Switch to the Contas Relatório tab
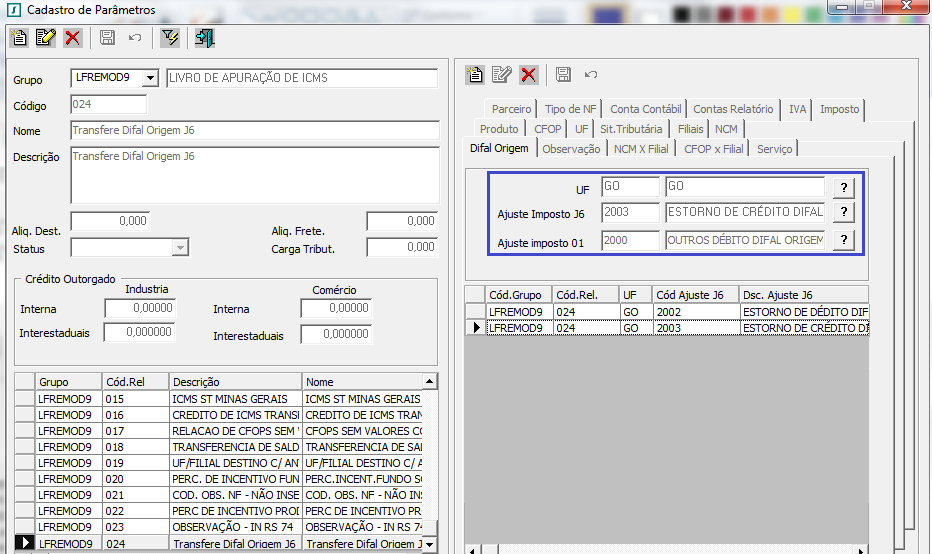The height and width of the screenshot is (554, 932). click(x=733, y=109)
